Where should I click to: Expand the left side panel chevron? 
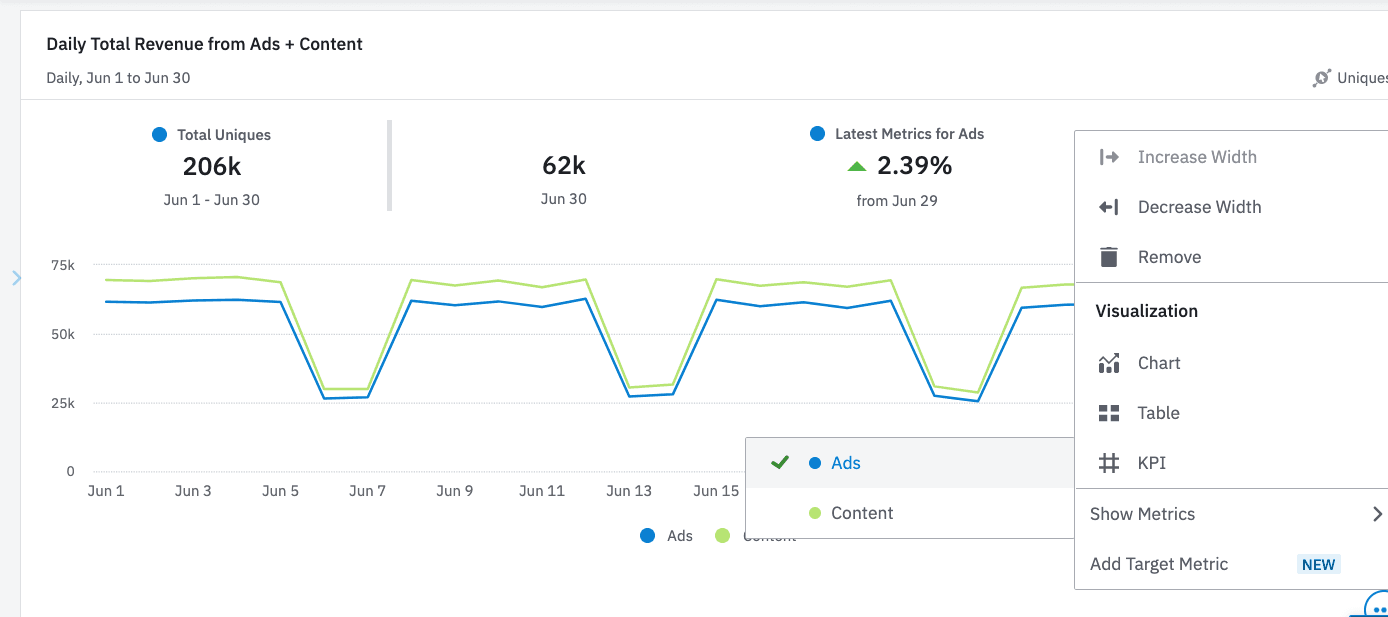point(15,278)
